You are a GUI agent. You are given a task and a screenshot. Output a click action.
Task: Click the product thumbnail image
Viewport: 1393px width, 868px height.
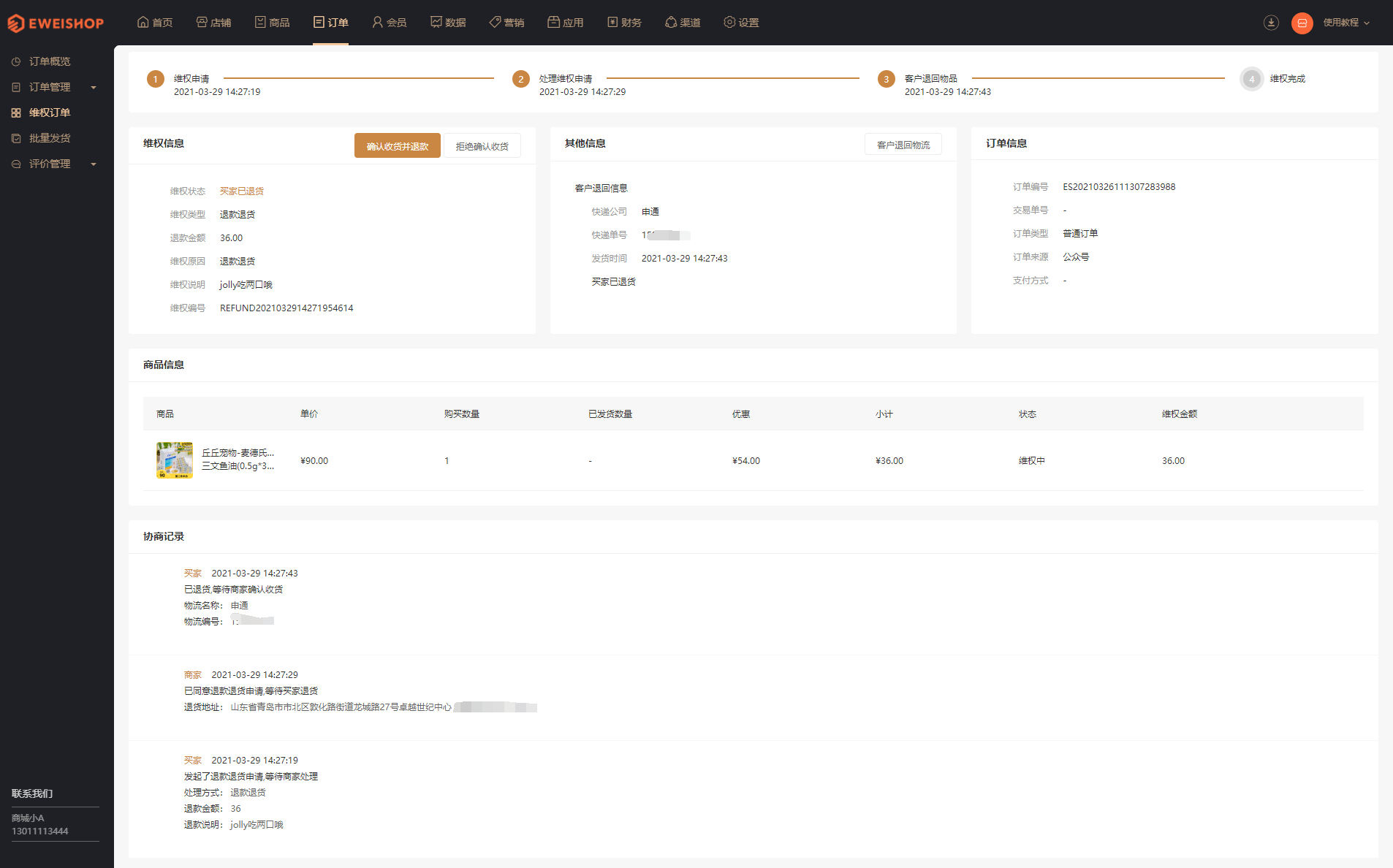click(x=175, y=460)
